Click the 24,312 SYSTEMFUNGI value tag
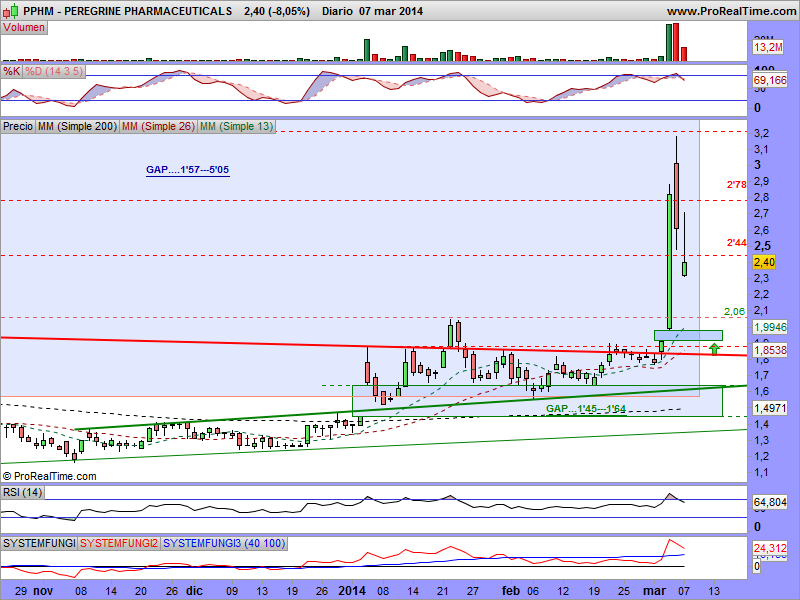Viewport: 800px width, 600px height. pos(770,548)
